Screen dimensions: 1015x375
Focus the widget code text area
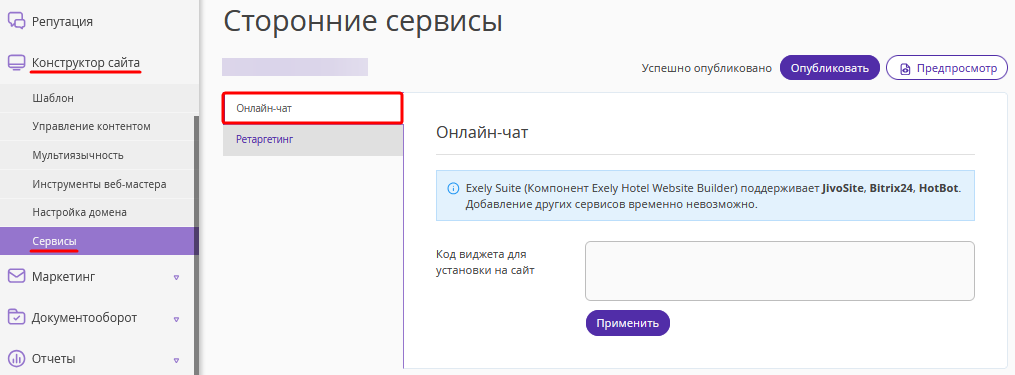[779, 271]
